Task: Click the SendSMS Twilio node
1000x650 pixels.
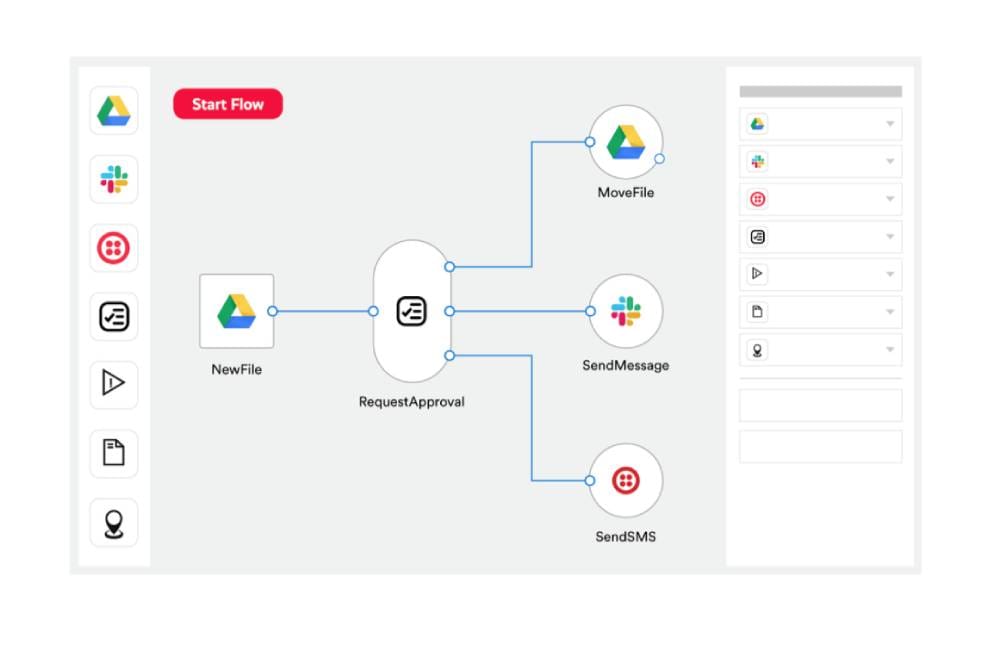Action: pyautogui.click(x=626, y=480)
